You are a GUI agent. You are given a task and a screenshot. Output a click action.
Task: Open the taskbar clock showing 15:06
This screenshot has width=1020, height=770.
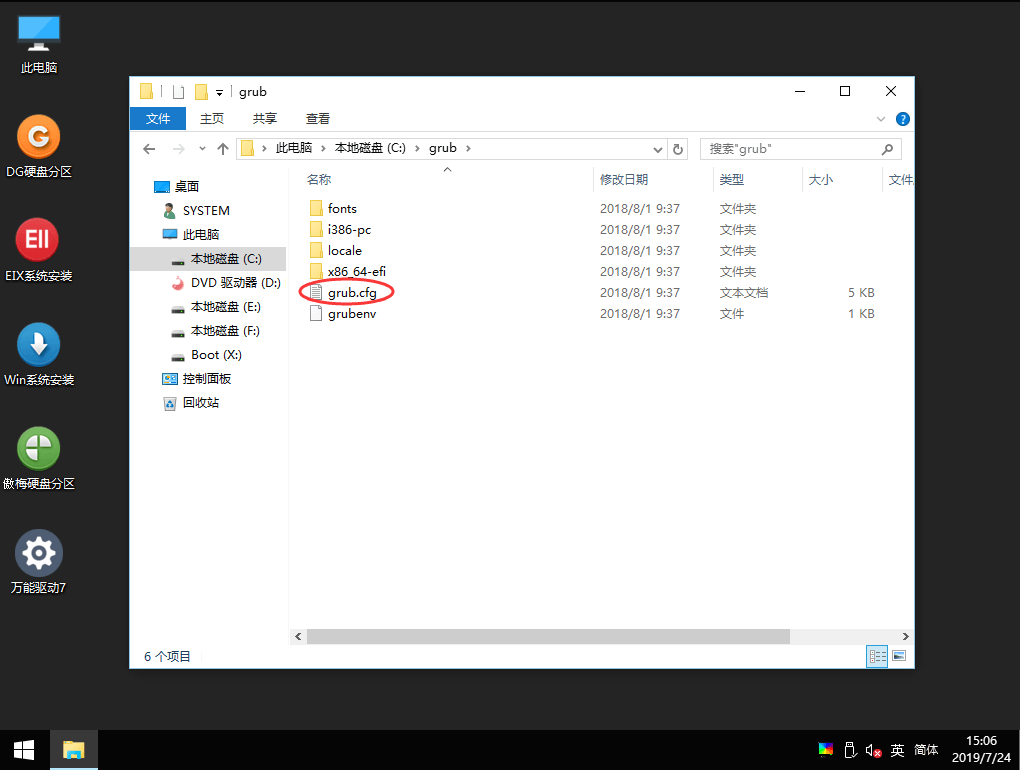coord(981,749)
